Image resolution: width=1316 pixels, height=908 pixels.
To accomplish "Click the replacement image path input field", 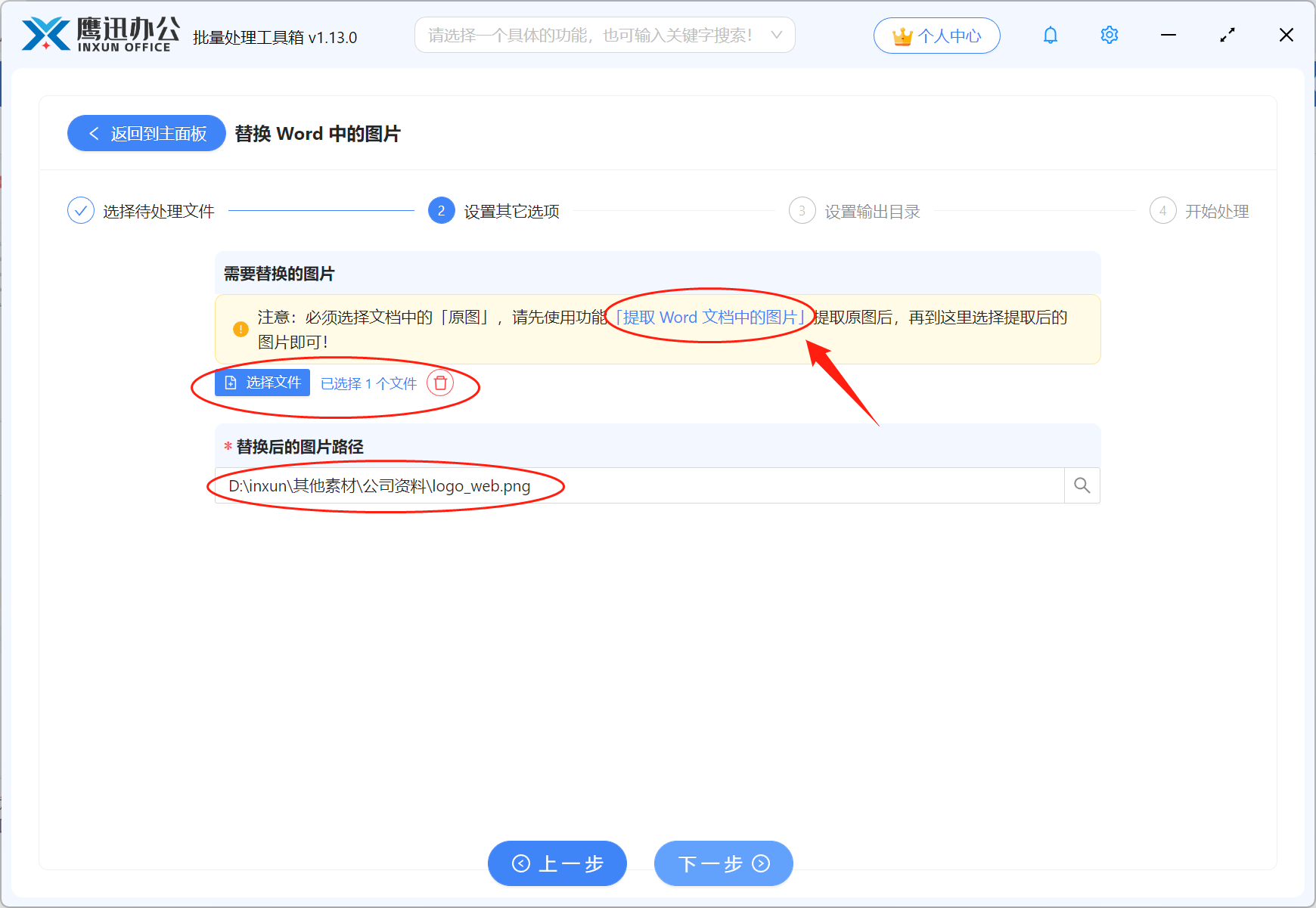I will [605, 485].
